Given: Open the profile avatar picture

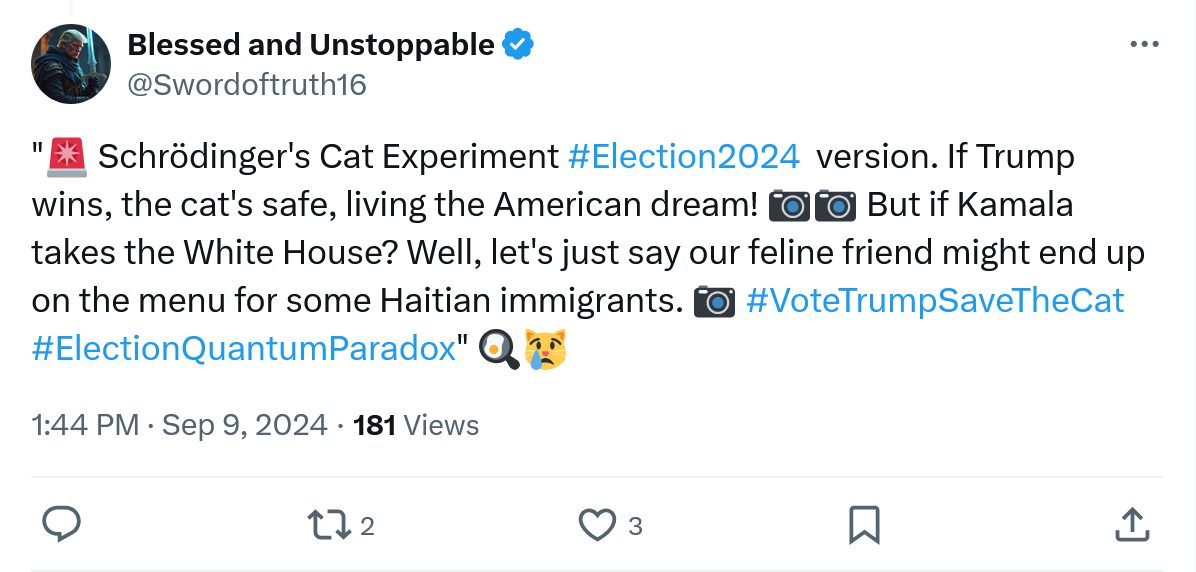Looking at the screenshot, I should (71, 65).
